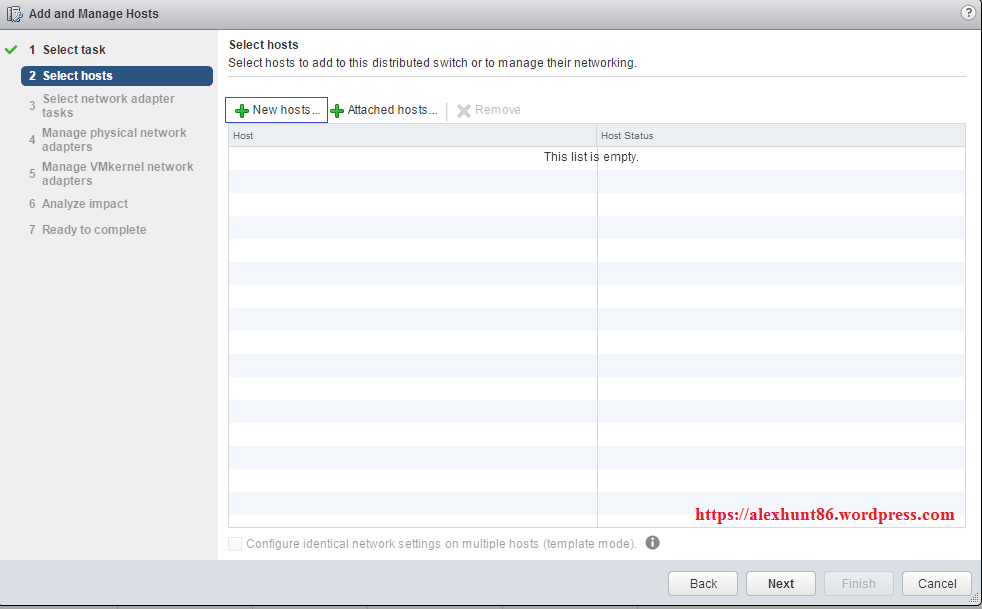The height and width of the screenshot is (609, 982).
Task: Open step 6 Analyze impact
Action: coord(78,204)
